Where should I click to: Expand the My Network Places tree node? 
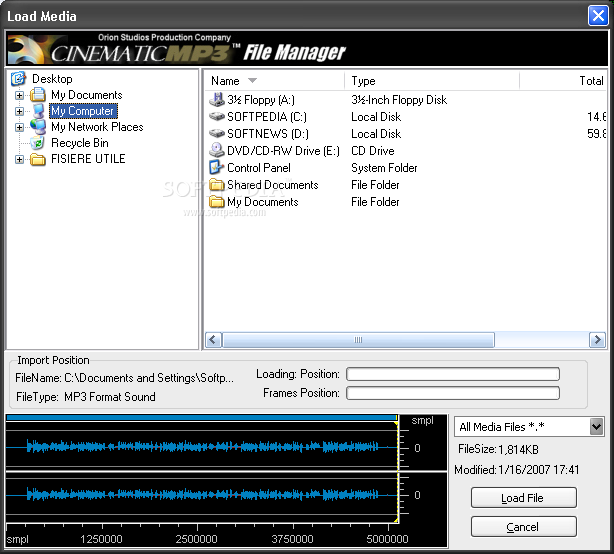[x=19, y=127]
